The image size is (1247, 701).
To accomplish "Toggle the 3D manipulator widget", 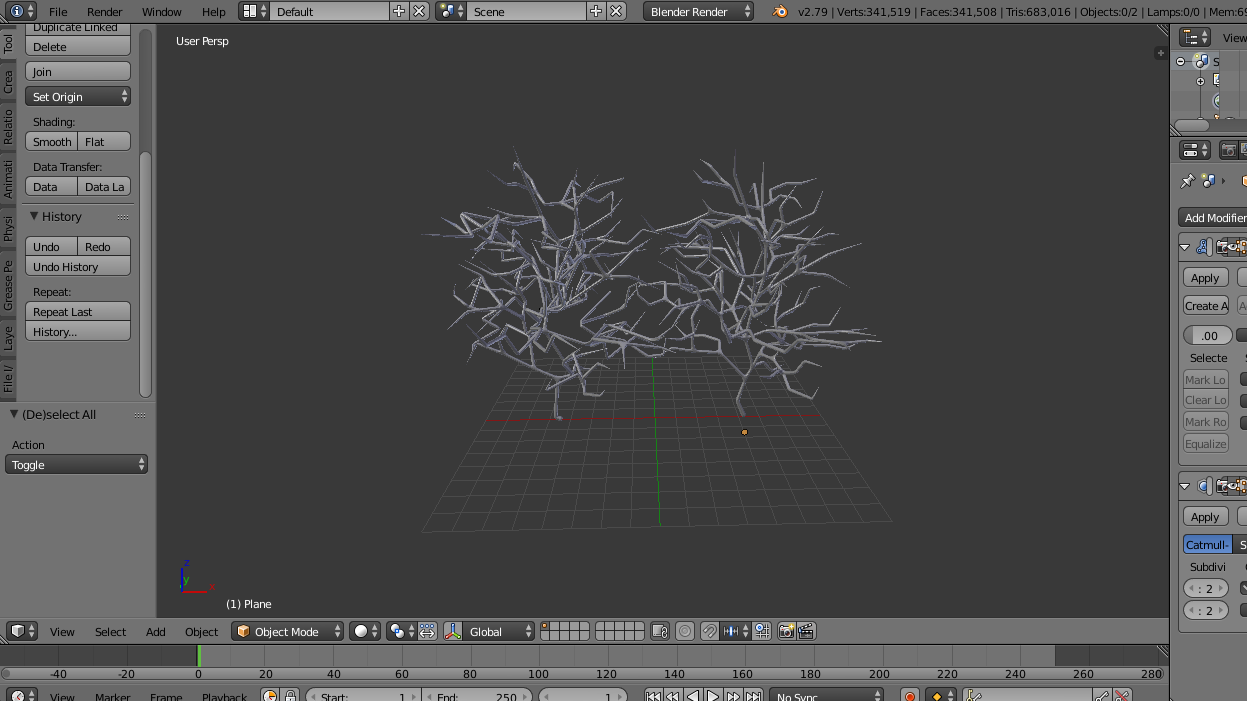I will pos(453,631).
